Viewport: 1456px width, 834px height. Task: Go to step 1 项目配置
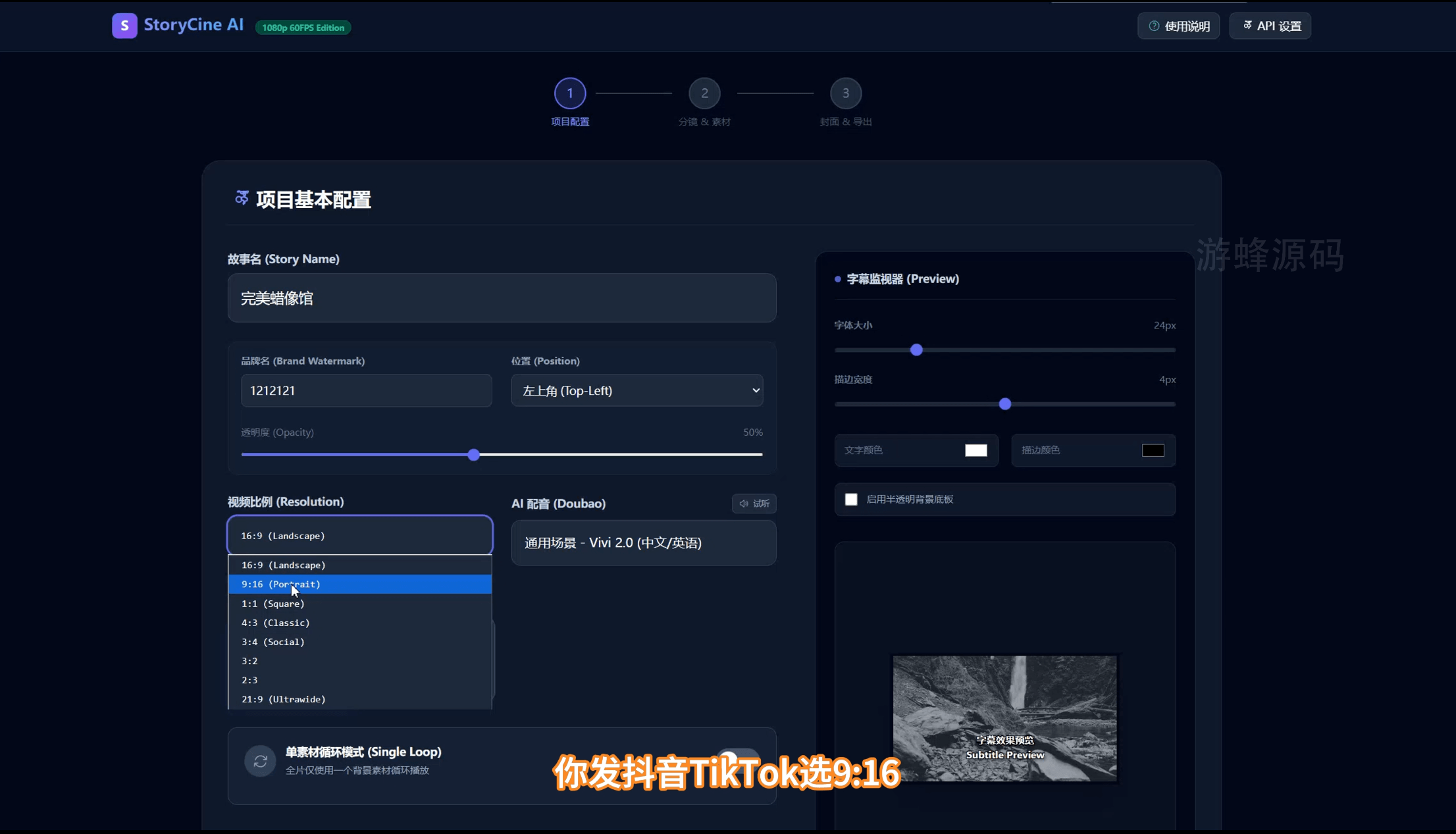pyautogui.click(x=570, y=93)
